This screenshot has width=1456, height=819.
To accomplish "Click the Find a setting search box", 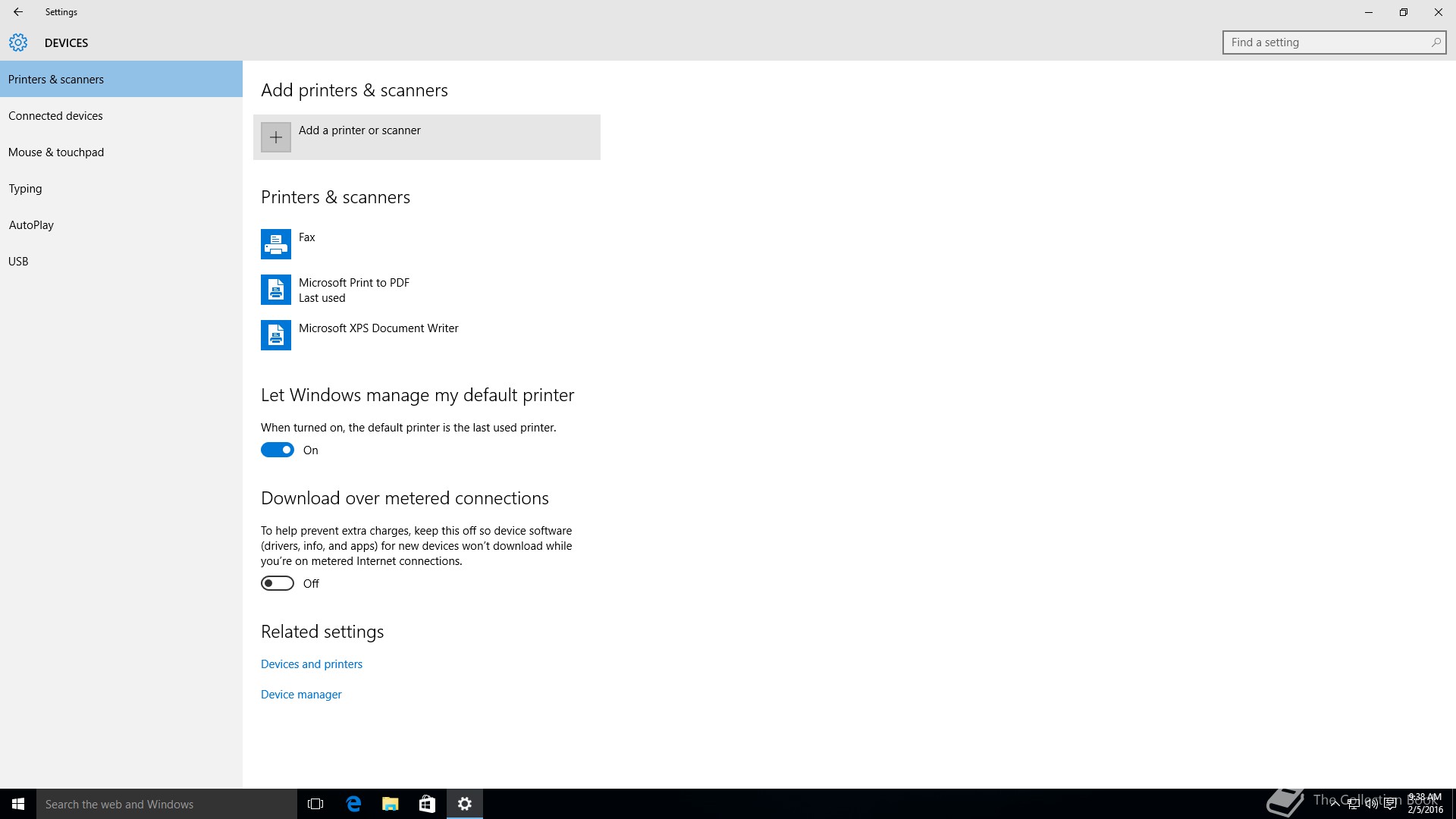I will (x=1334, y=42).
